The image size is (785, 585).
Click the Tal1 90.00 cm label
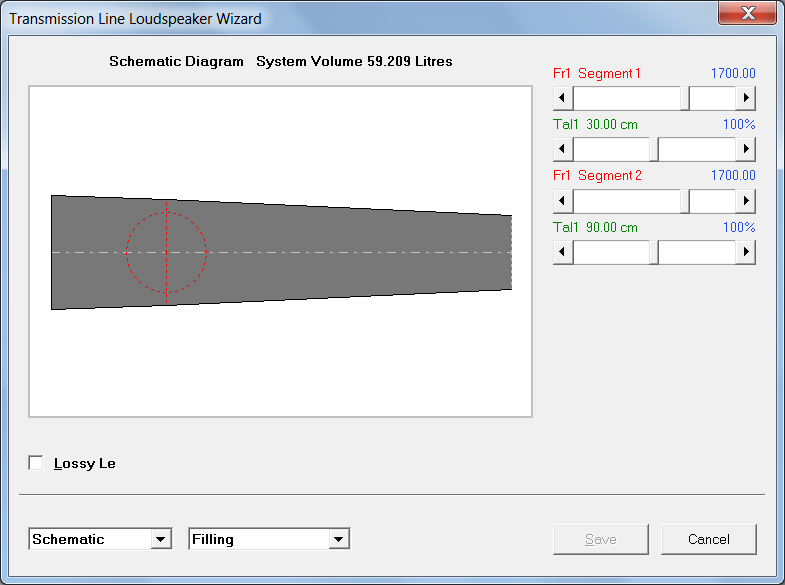pos(595,228)
